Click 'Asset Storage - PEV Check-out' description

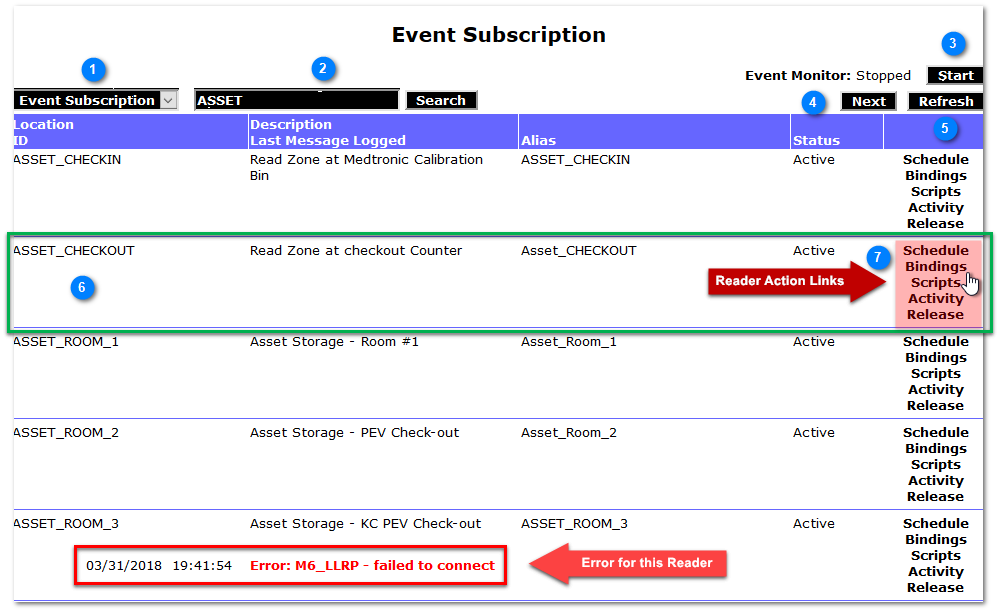click(354, 433)
